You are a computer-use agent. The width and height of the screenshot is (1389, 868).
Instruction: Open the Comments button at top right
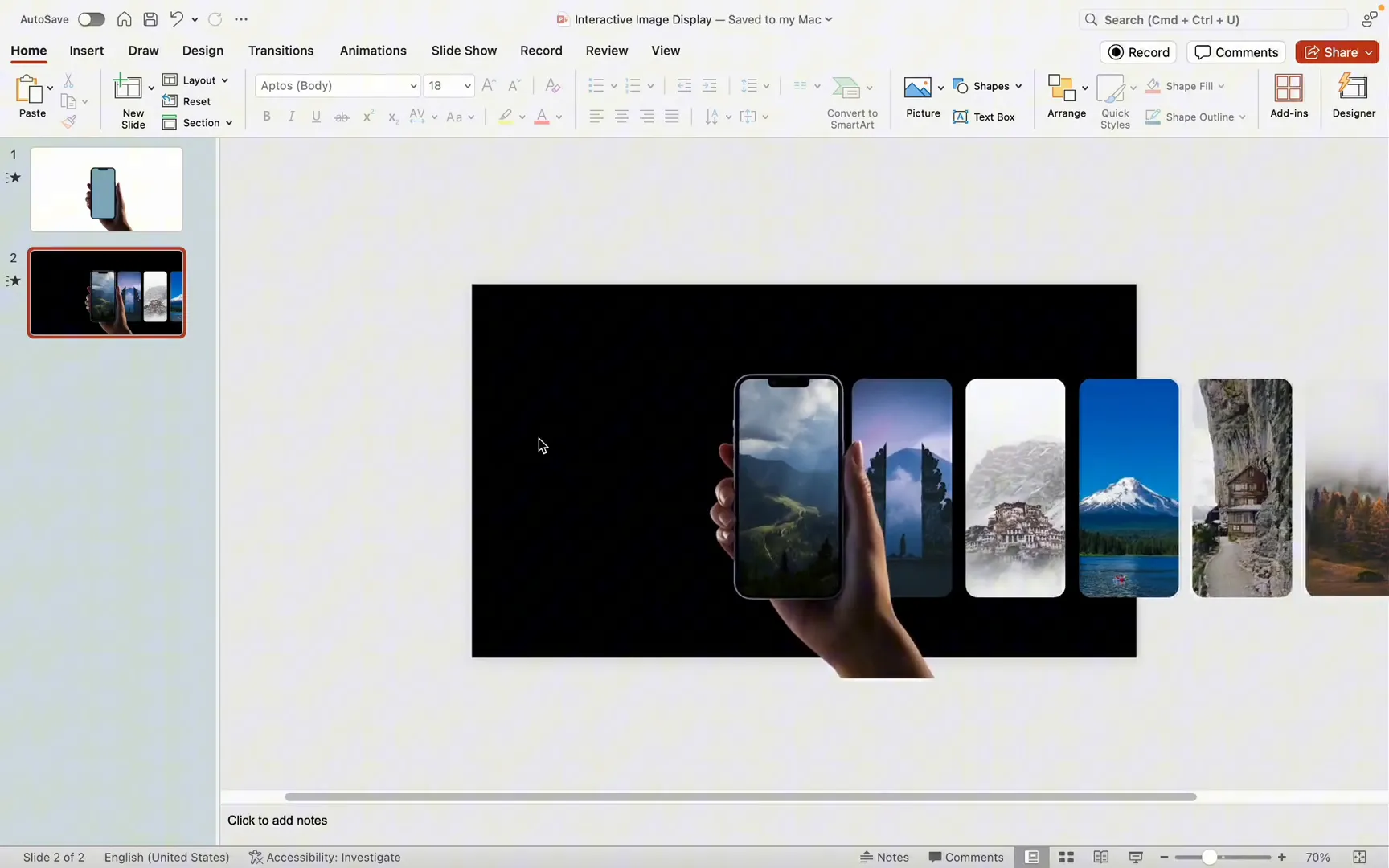[1235, 52]
